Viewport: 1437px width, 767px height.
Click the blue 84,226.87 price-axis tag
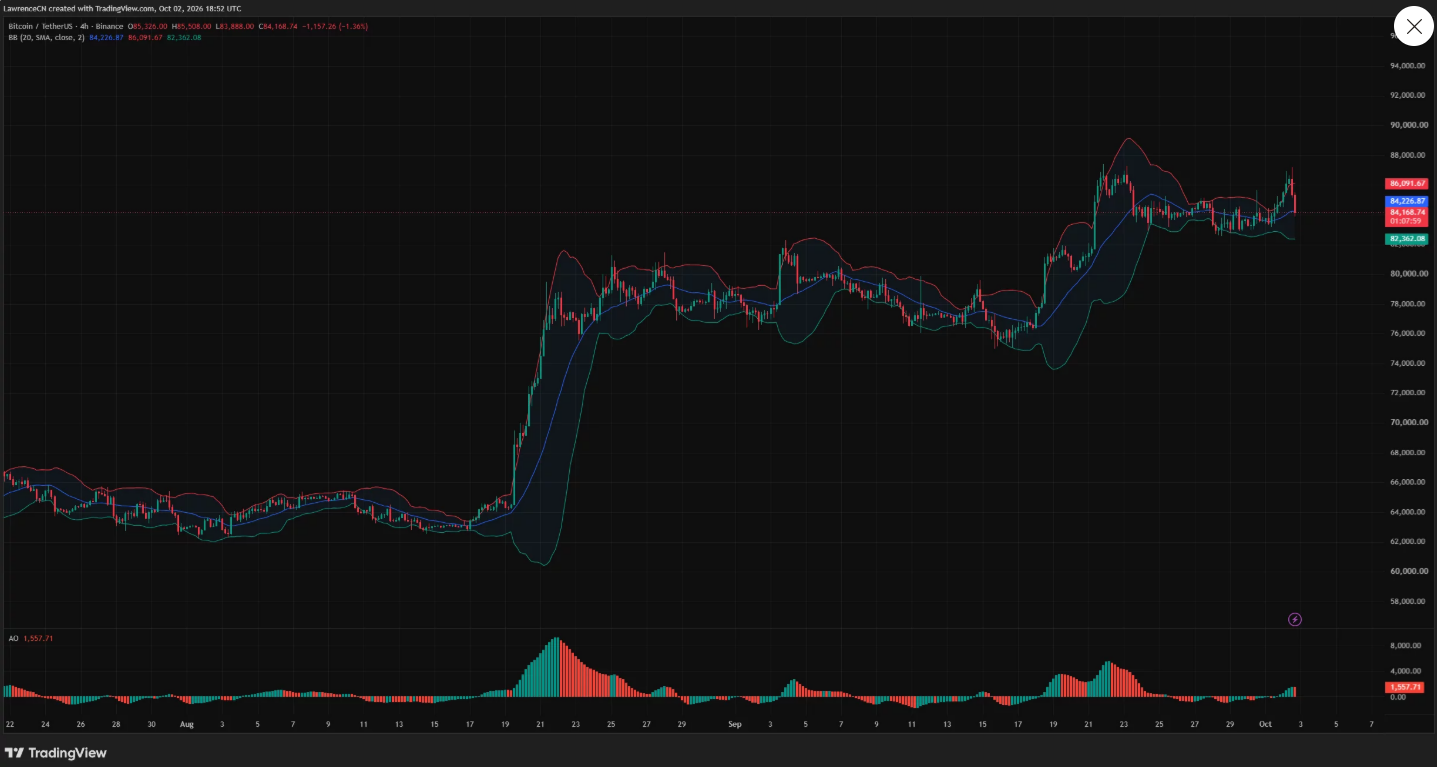(1407, 201)
